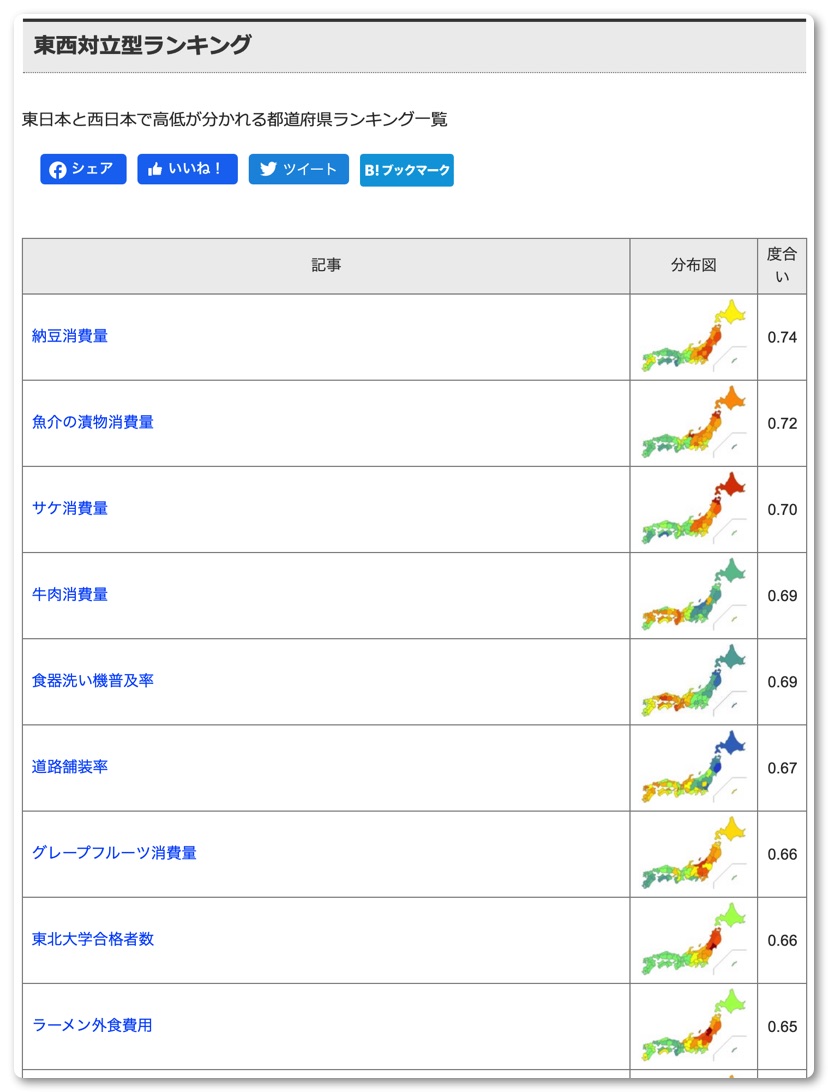Click the 牛肉消費量 distribution map thumbnail
Viewport: 828px width, 1092px height.
(x=693, y=595)
